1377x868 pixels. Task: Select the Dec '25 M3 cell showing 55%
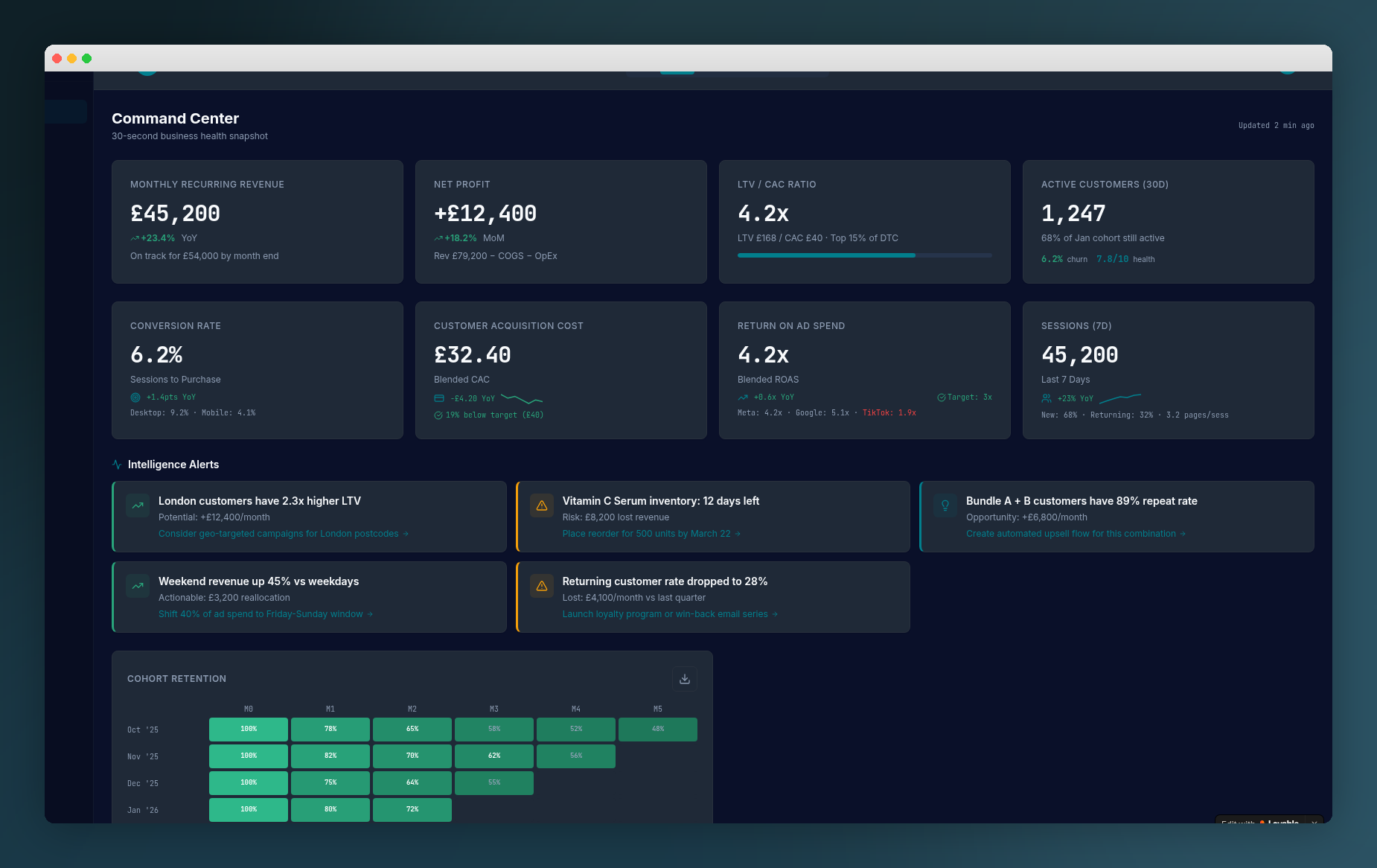494,783
